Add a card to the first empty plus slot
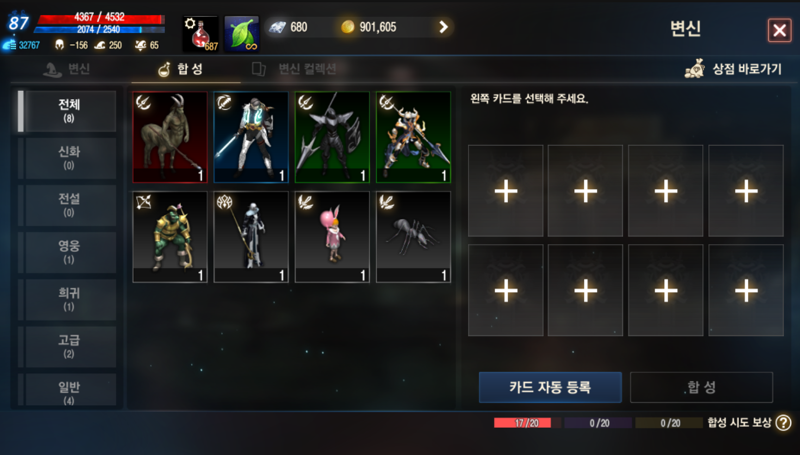800x455 pixels. pyautogui.click(x=506, y=191)
